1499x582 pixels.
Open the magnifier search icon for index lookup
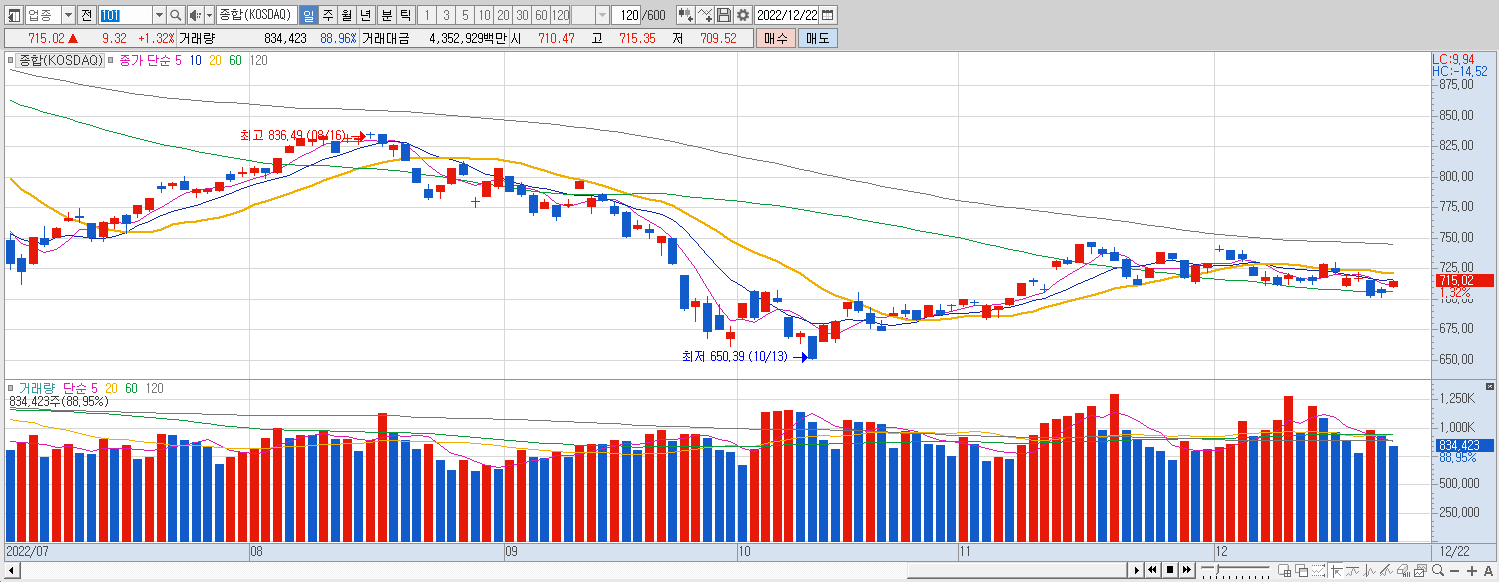[x=176, y=15]
